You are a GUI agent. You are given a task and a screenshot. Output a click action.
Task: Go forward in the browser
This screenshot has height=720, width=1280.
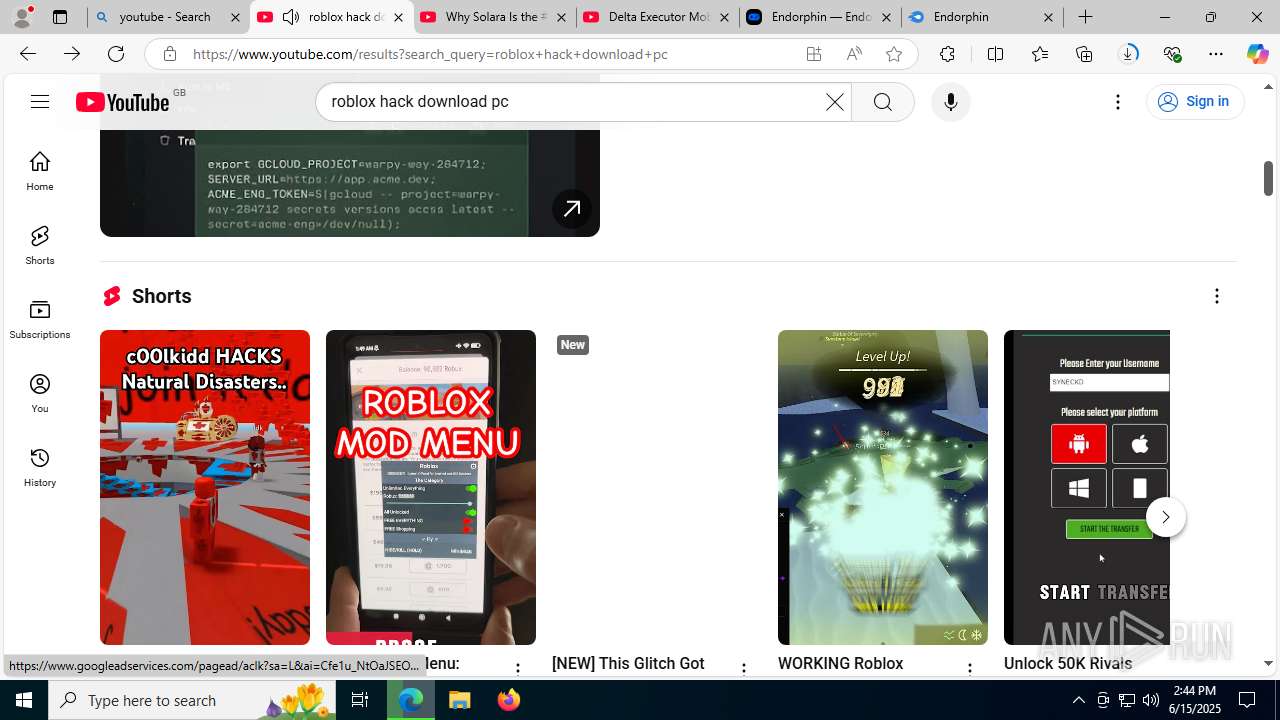tap(72, 54)
